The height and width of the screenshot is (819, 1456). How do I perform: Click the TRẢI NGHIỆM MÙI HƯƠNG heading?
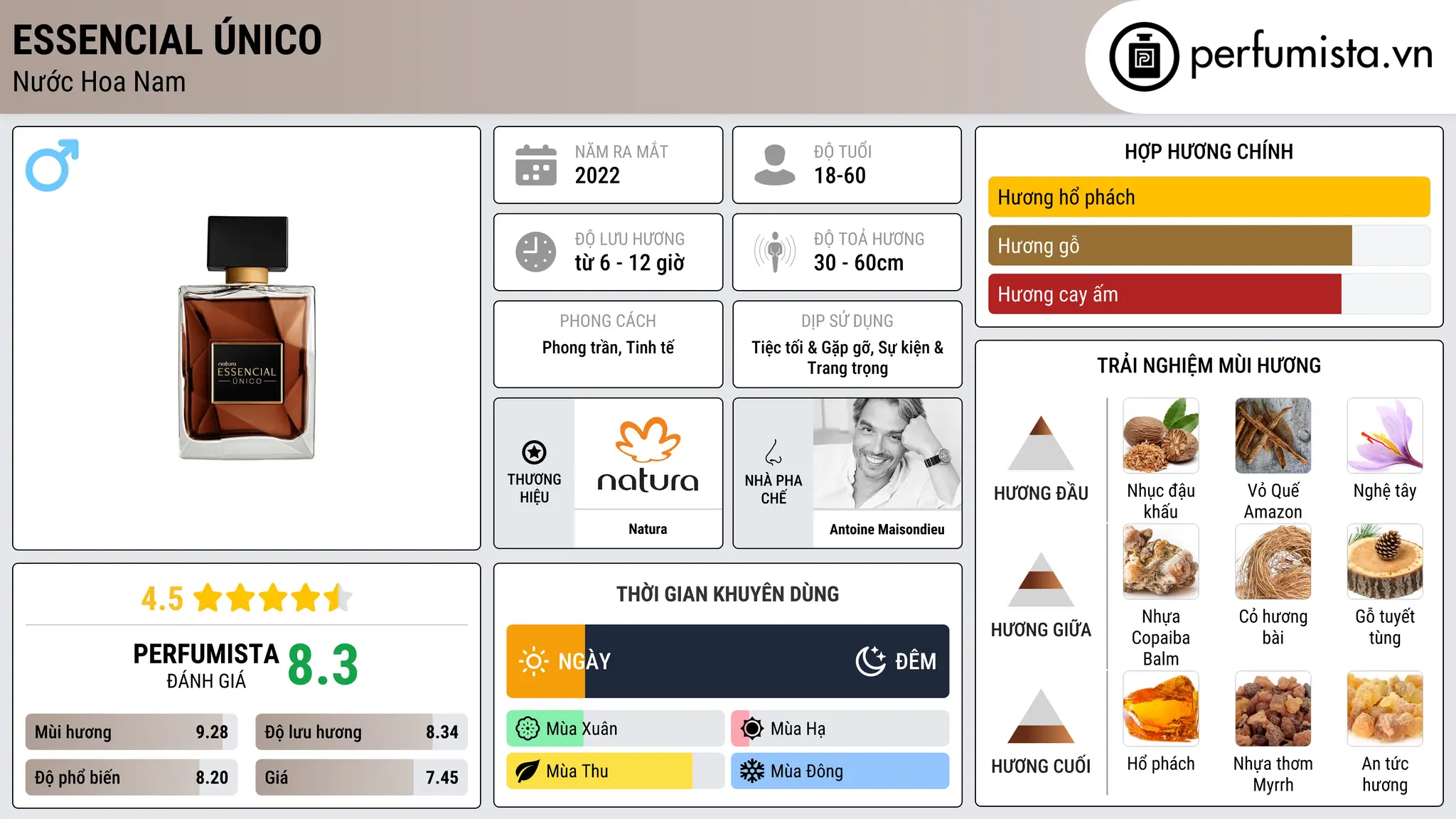point(1209,365)
